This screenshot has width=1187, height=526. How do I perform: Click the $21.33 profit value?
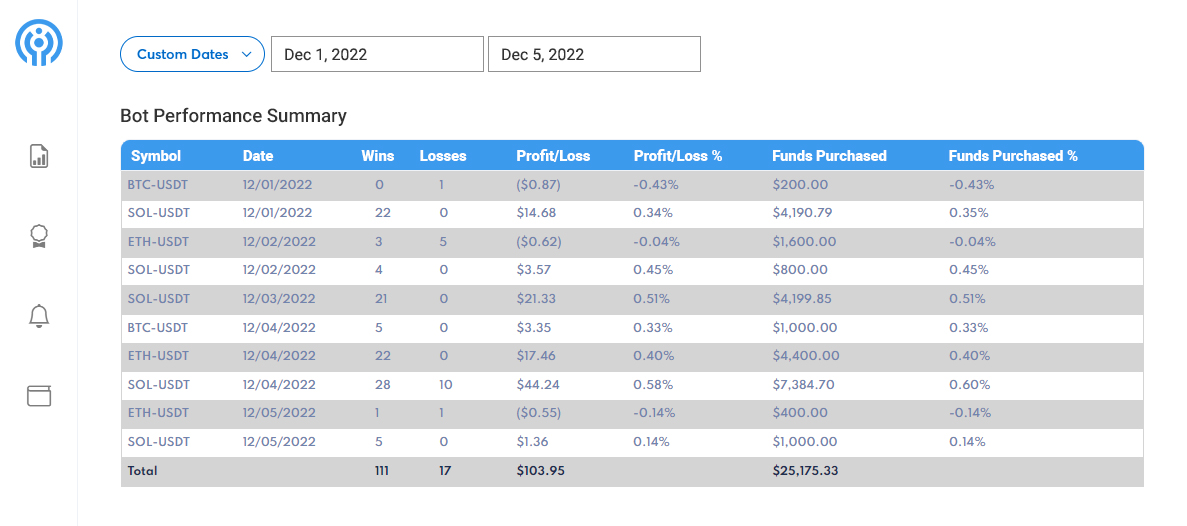(536, 299)
